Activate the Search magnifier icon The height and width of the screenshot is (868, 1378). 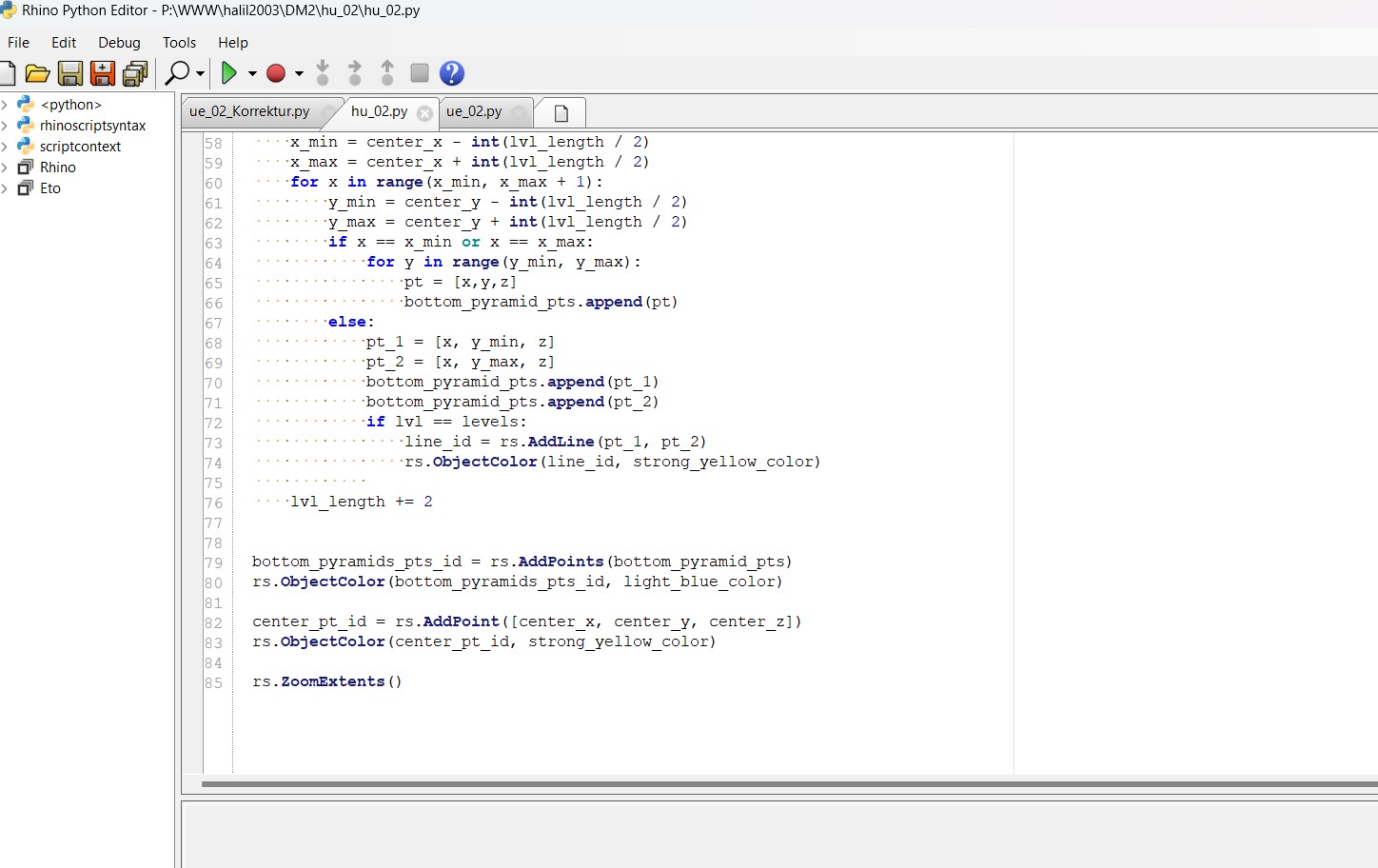pyautogui.click(x=177, y=73)
